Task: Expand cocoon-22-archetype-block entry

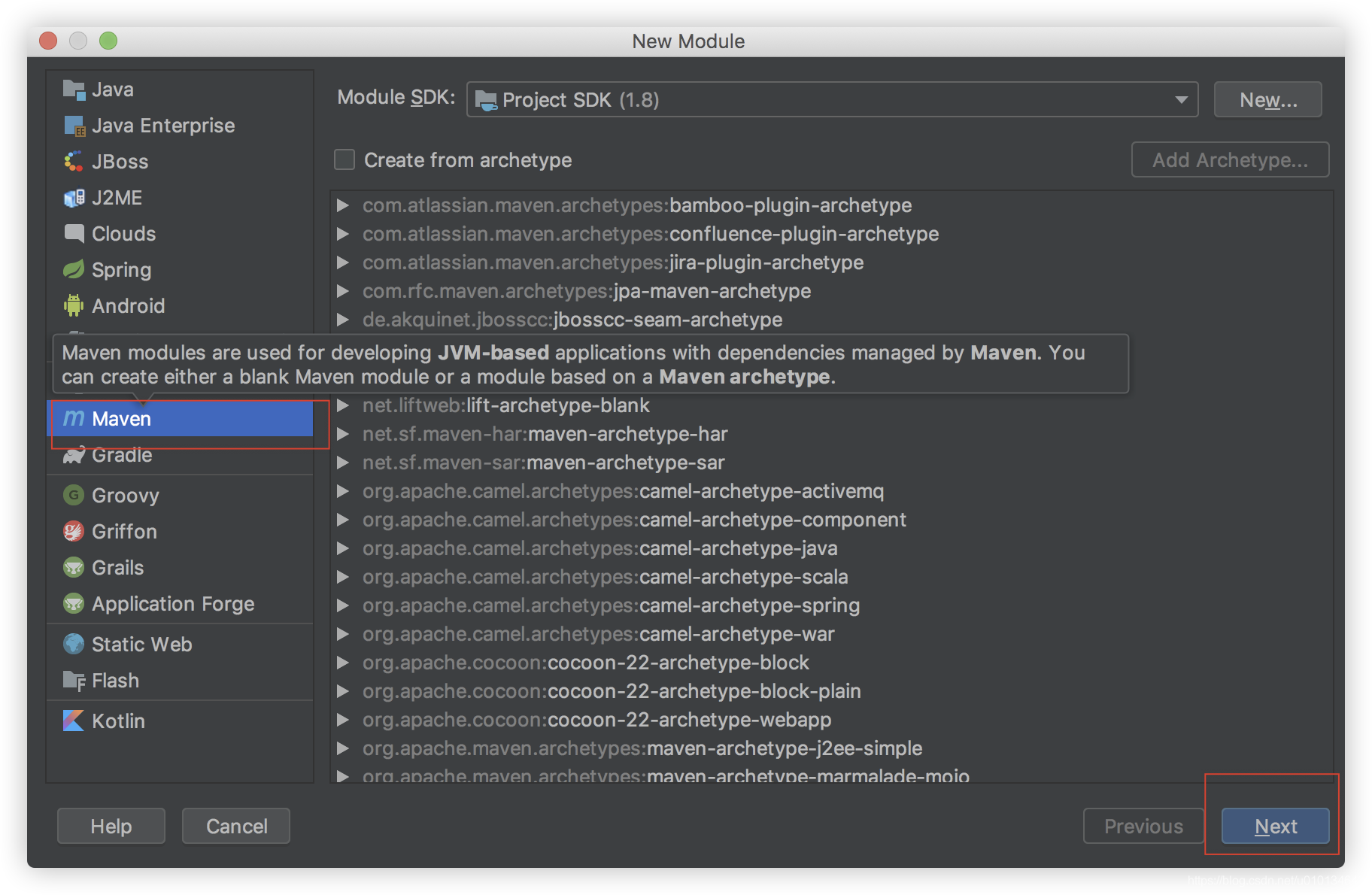Action: coord(343,663)
